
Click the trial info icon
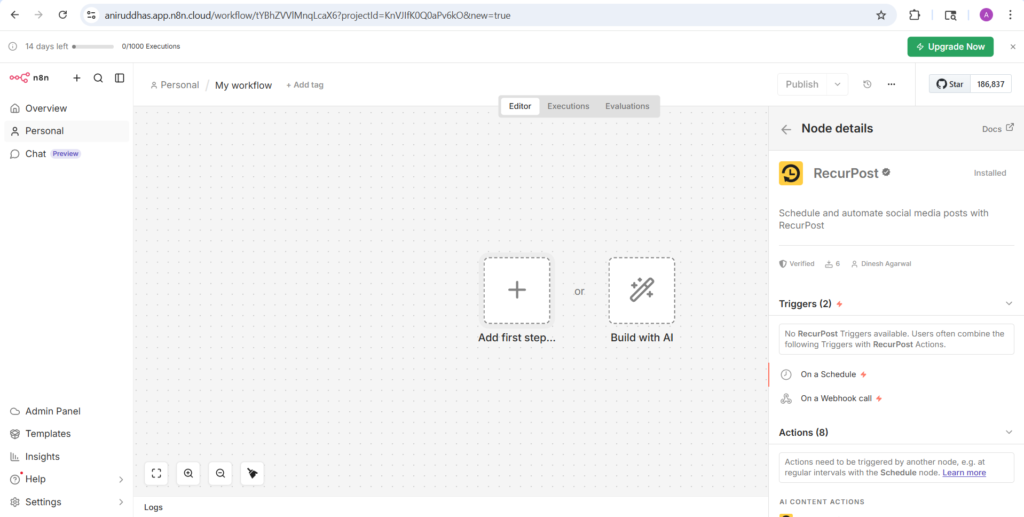(12, 46)
